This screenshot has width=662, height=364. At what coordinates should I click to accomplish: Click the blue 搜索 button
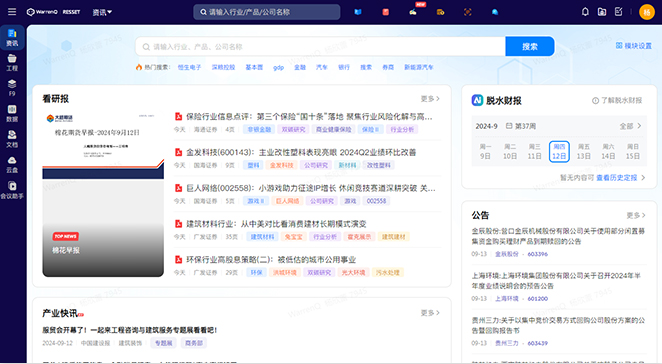click(530, 46)
